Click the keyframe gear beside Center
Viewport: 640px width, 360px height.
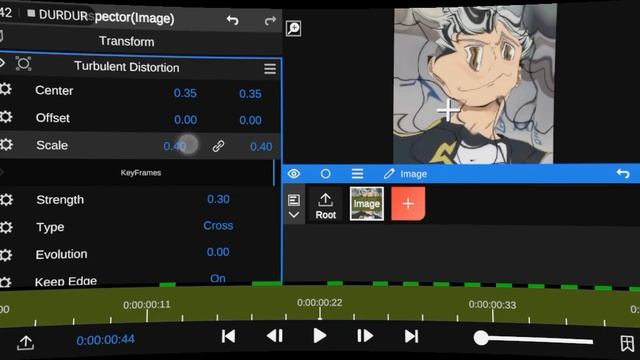[x=5, y=89]
